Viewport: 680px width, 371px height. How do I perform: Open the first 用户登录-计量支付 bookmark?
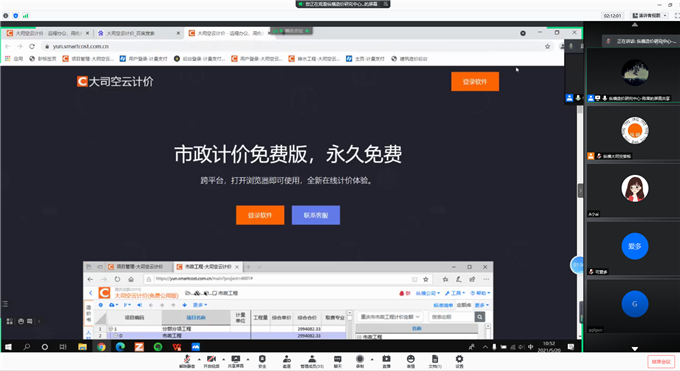(143, 59)
